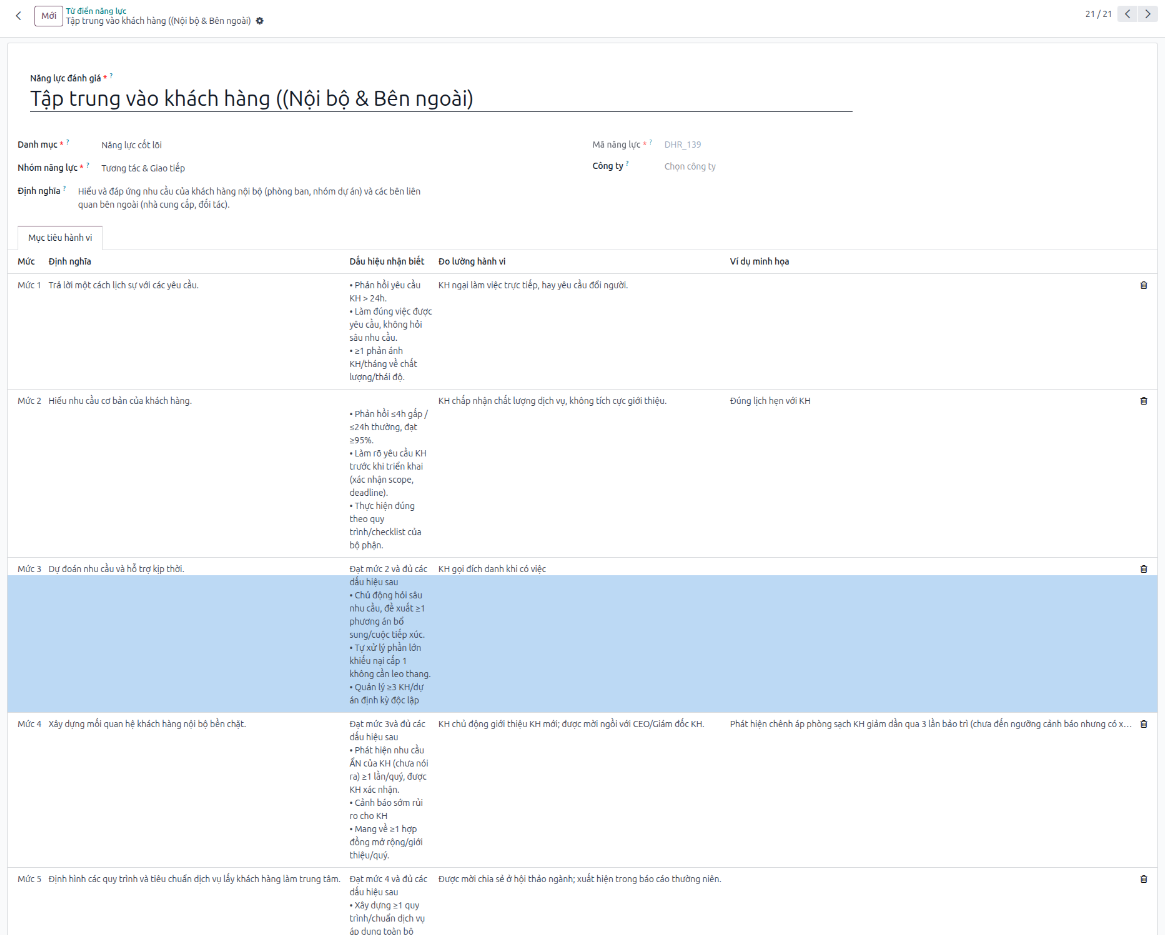1165x935 pixels.
Task: Click the Mức 3 level cell
Action: click(29, 569)
